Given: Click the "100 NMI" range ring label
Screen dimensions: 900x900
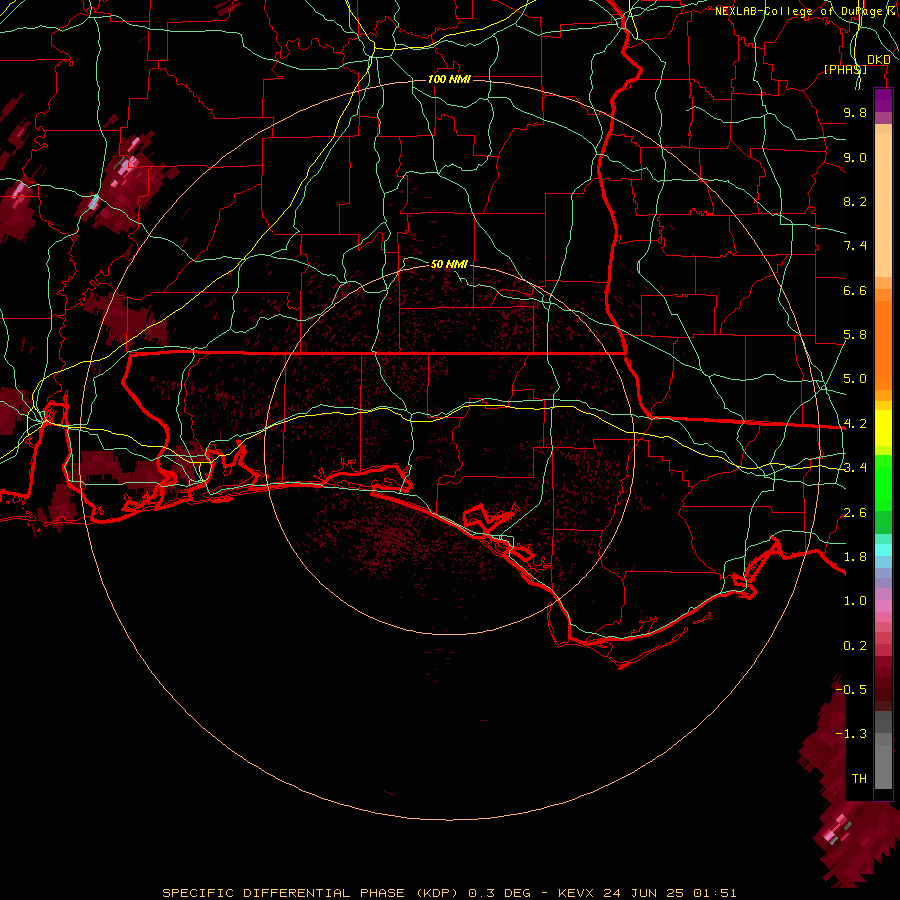Looking at the screenshot, I should [x=449, y=79].
